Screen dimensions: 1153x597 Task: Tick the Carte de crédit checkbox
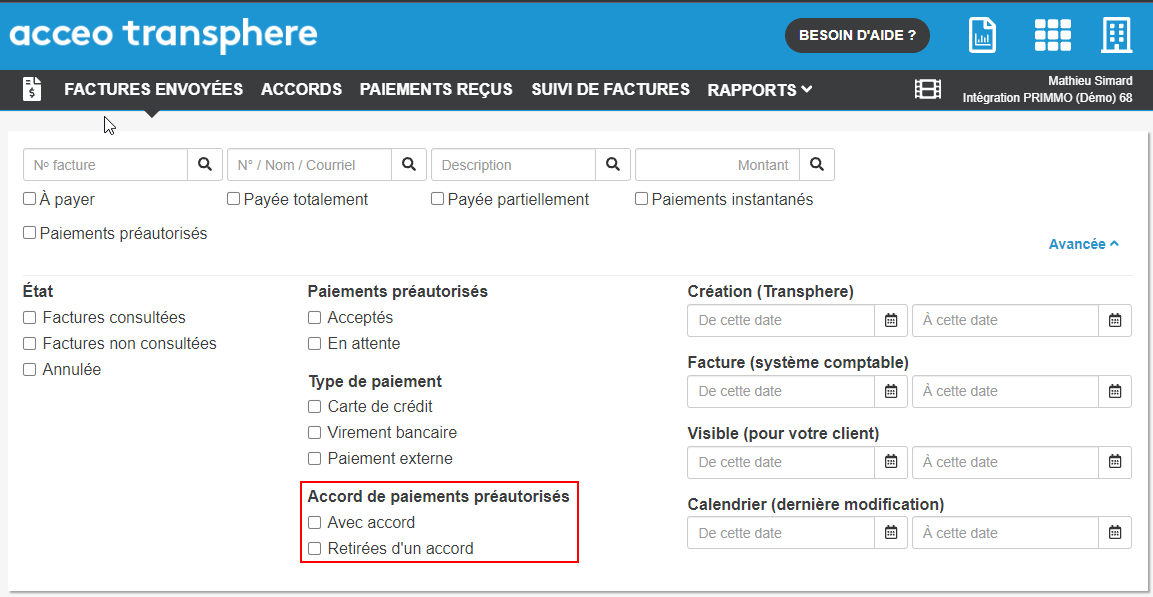[315, 407]
